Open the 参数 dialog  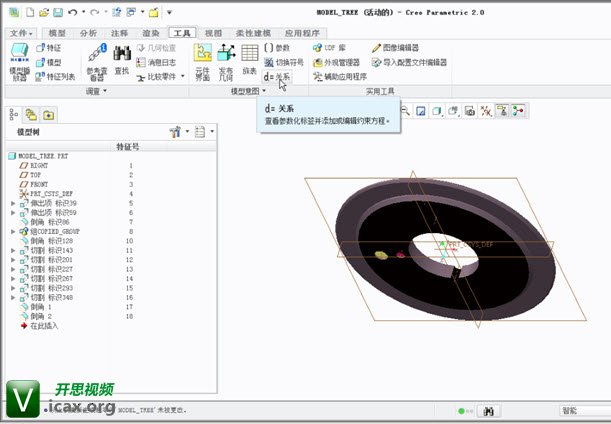(277, 48)
